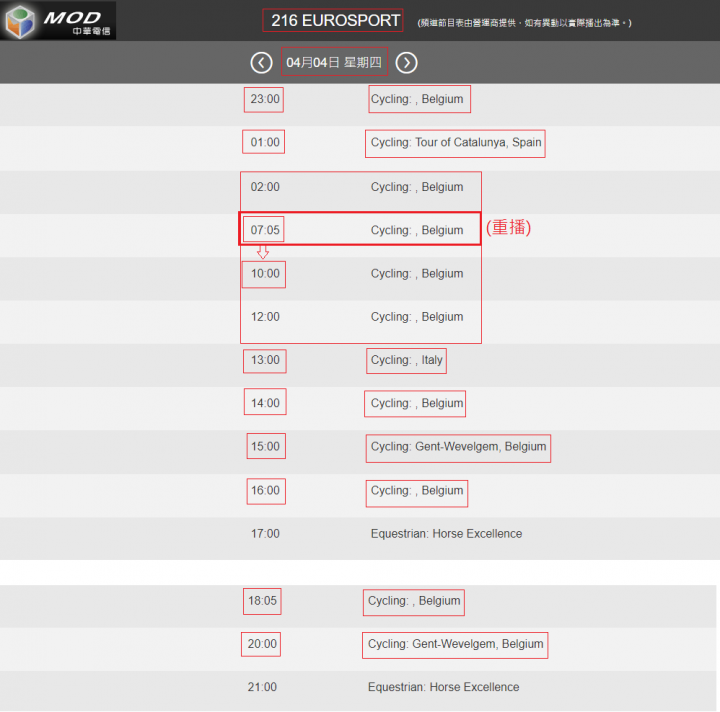
Task: Open 20:00 Cycling: Gent-Wevelgem, Belgium program
Action: 456,644
